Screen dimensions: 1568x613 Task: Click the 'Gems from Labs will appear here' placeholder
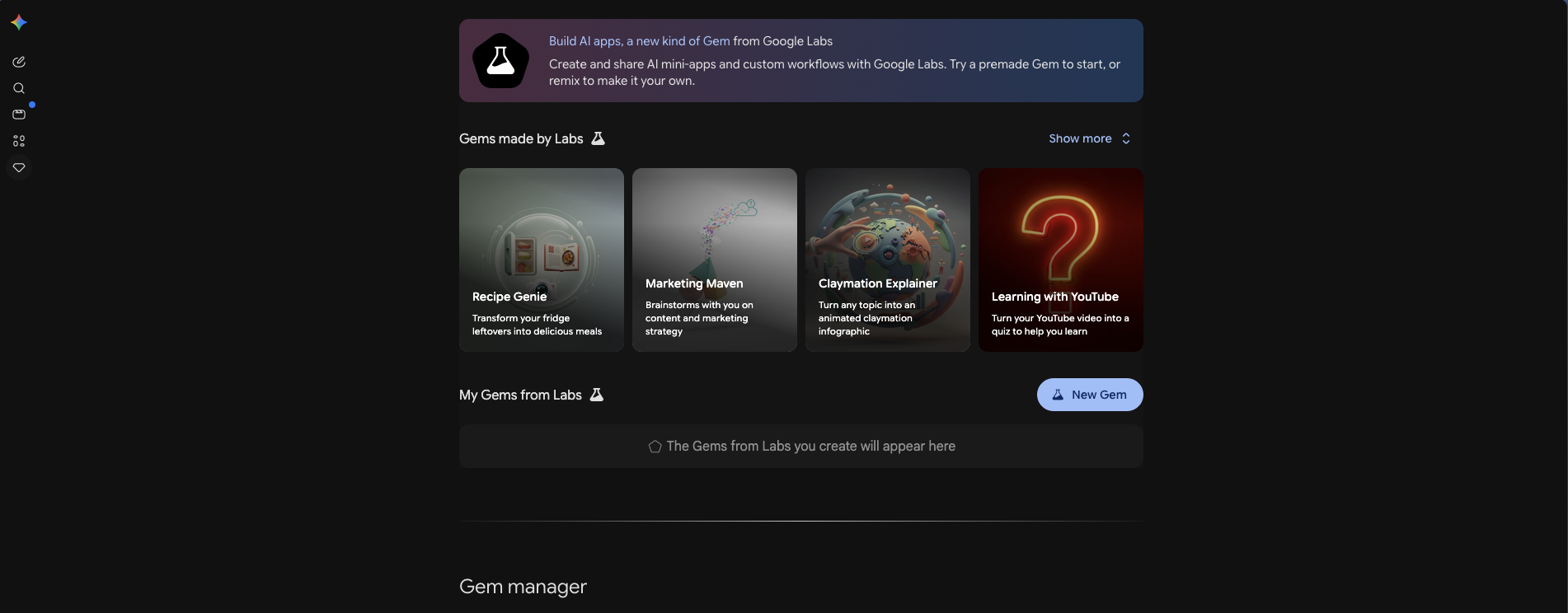[x=801, y=446]
